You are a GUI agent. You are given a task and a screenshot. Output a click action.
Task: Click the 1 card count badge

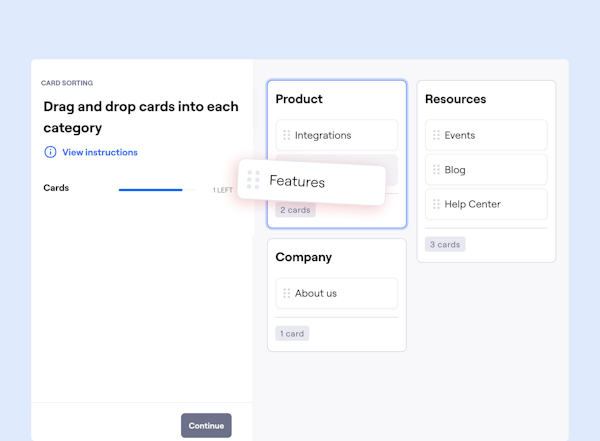click(292, 333)
